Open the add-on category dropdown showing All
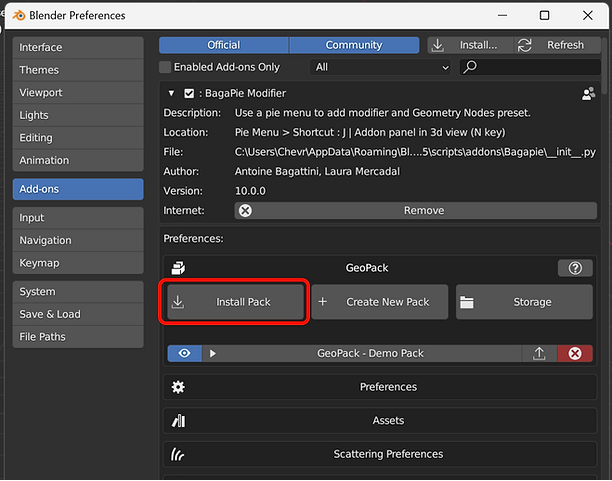612x481 pixels. [x=381, y=67]
